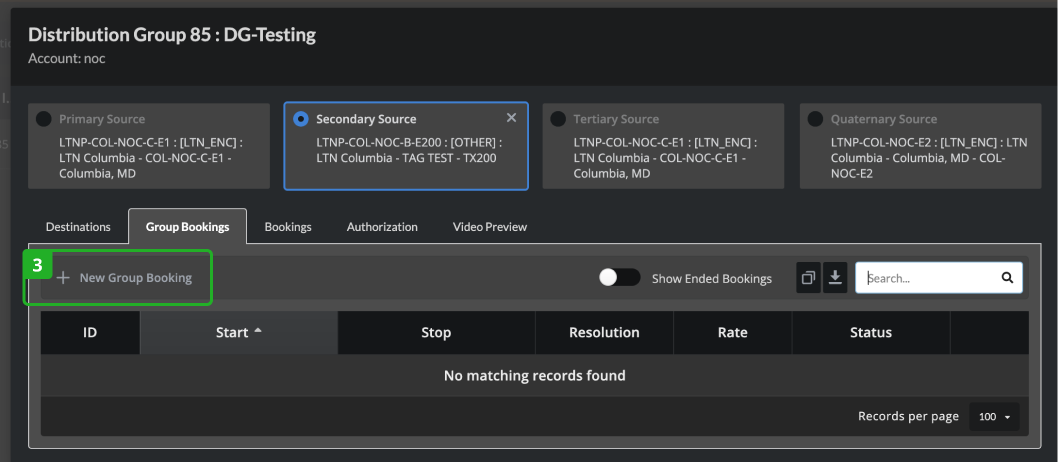Viewport: 1058px width, 462px height.
Task: Click the Tertiary Source LTNP-COL-NOC-C-E1 description
Action: 665,158
